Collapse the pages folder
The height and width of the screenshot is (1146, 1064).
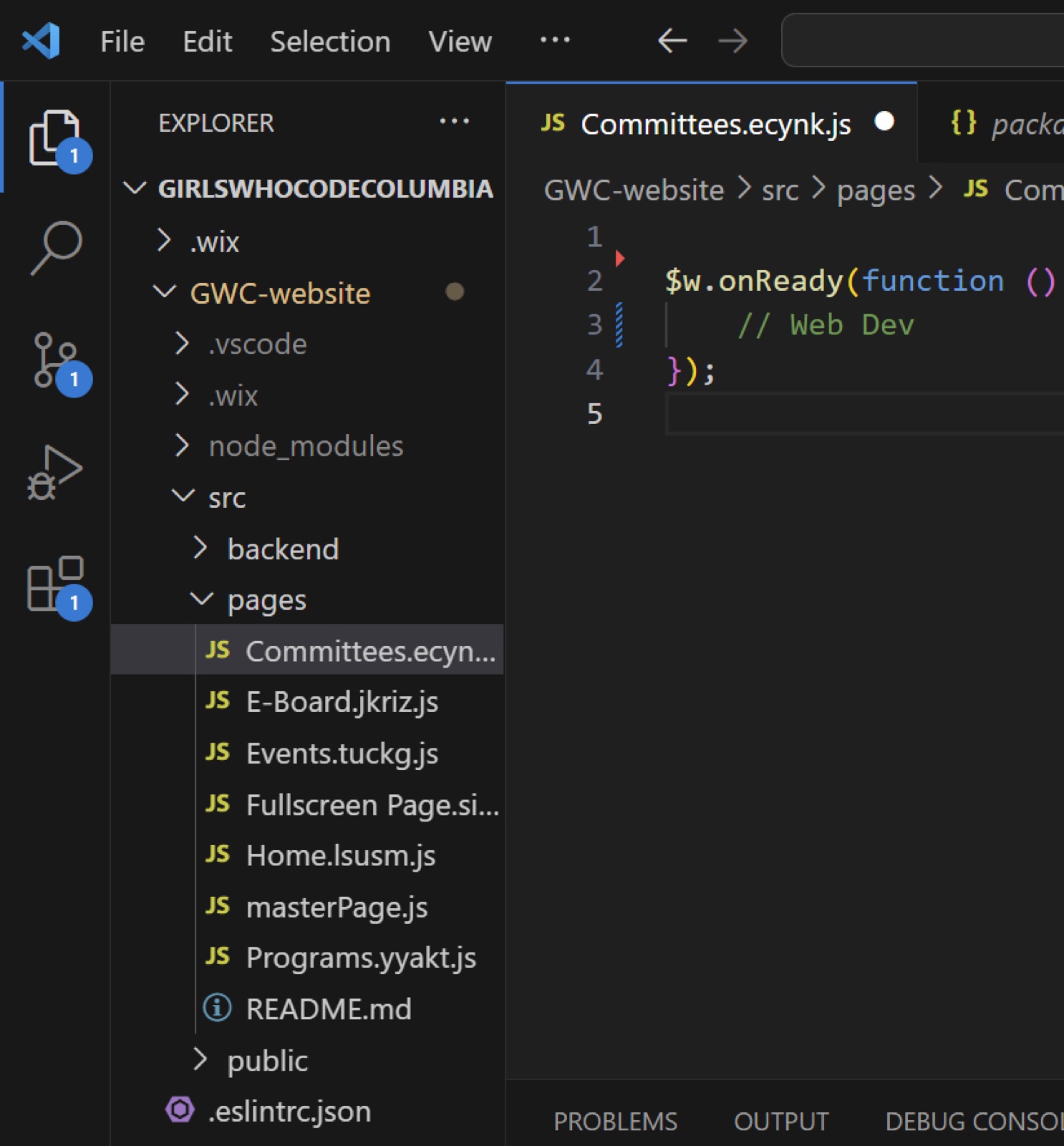pos(308,600)
